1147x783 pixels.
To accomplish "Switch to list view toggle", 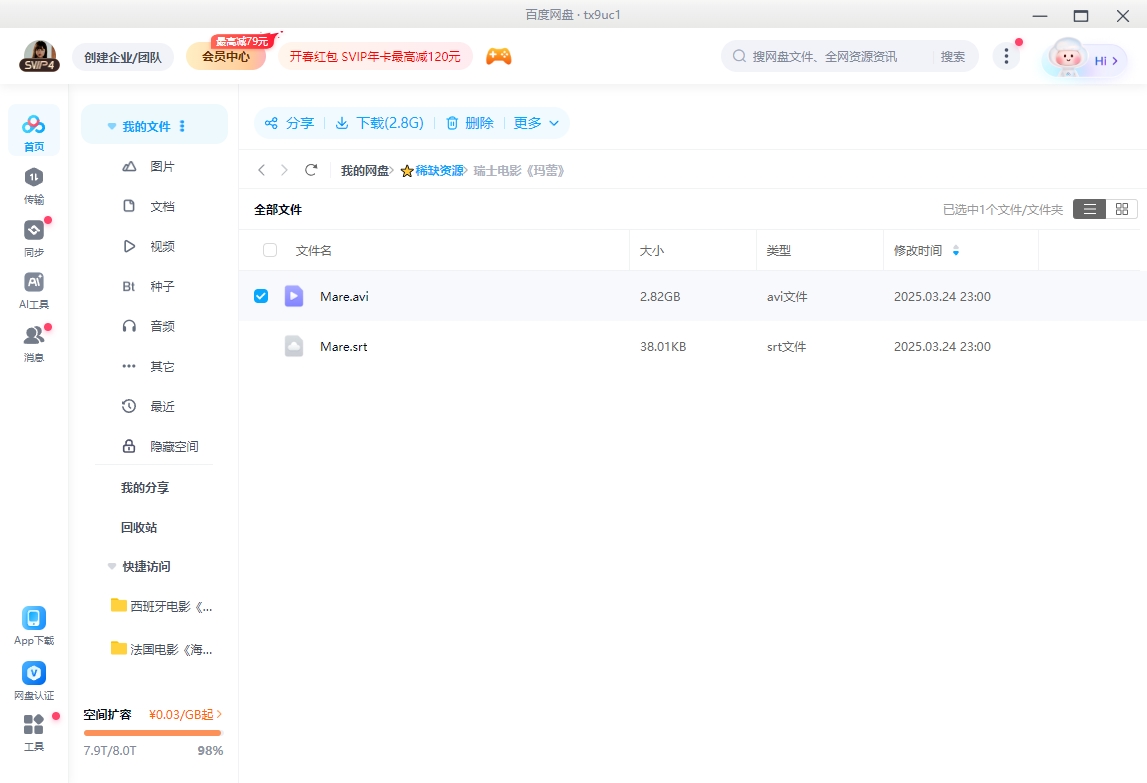I will tap(1090, 209).
